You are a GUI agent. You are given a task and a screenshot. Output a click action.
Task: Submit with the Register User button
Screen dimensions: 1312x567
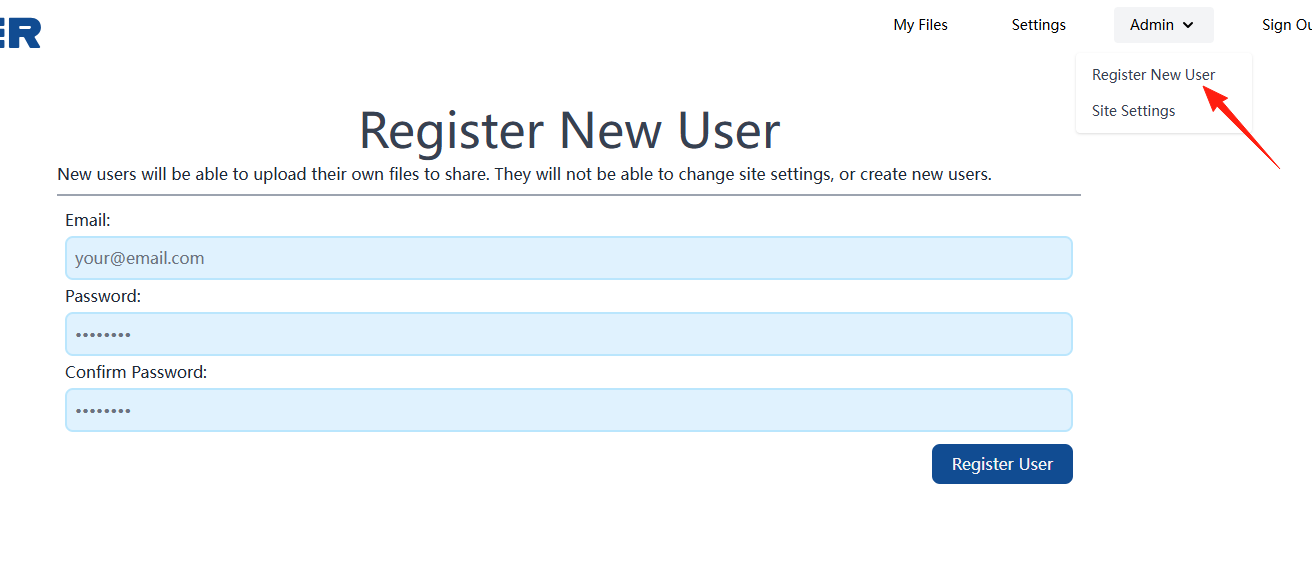1002,464
